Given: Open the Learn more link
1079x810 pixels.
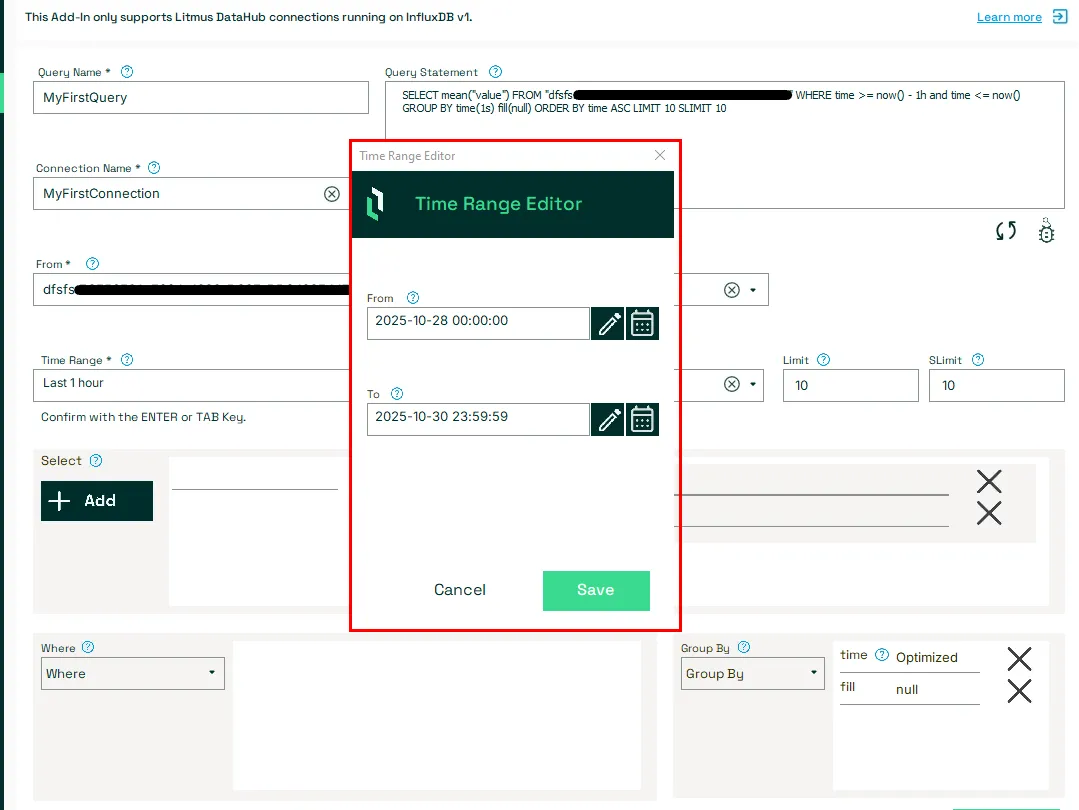Looking at the screenshot, I should tap(1009, 17).
